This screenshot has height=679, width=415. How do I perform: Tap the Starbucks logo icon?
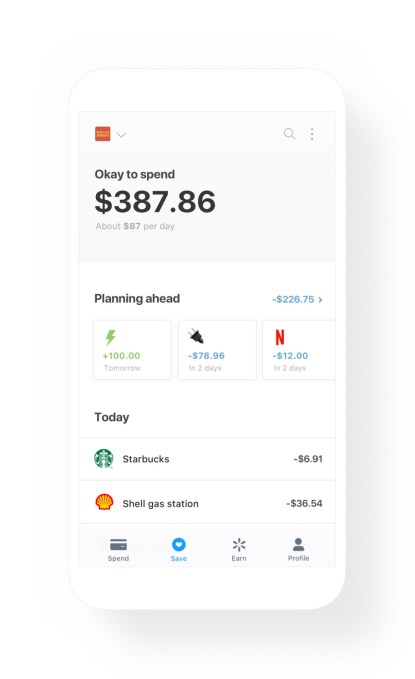[104, 459]
